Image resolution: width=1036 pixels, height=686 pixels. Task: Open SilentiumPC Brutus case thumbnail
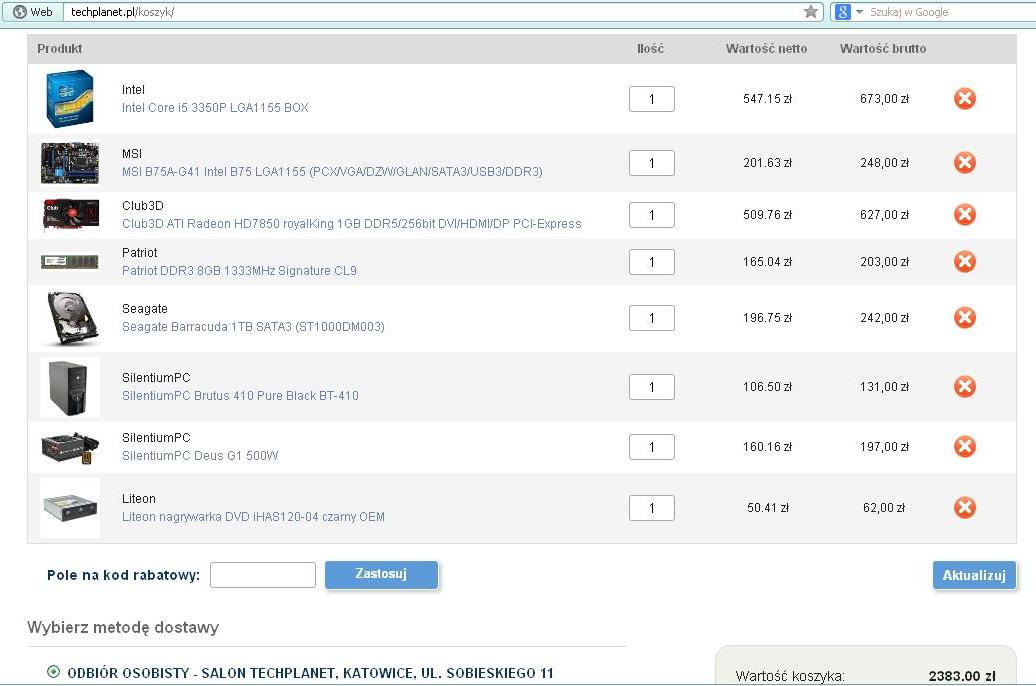point(70,387)
